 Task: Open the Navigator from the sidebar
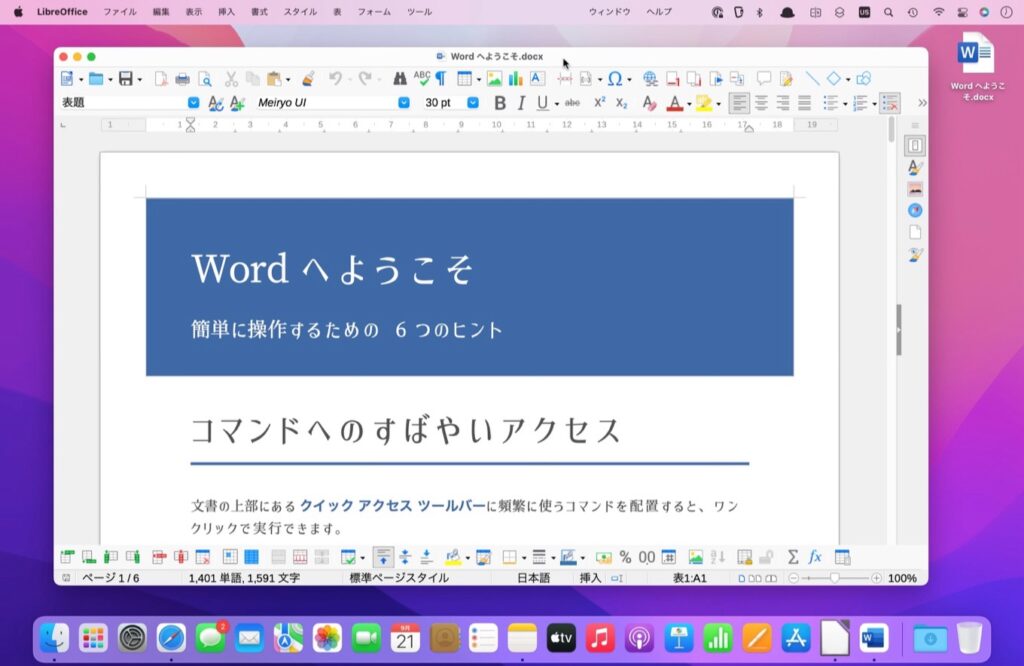click(x=913, y=210)
